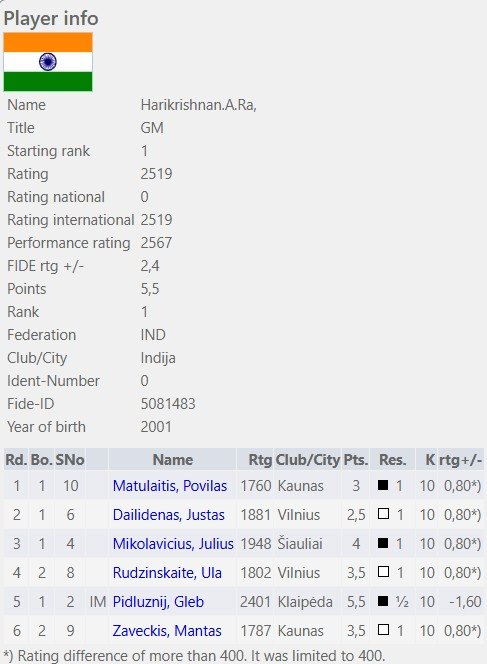
Task: Click the Name column header
Action: (172, 459)
